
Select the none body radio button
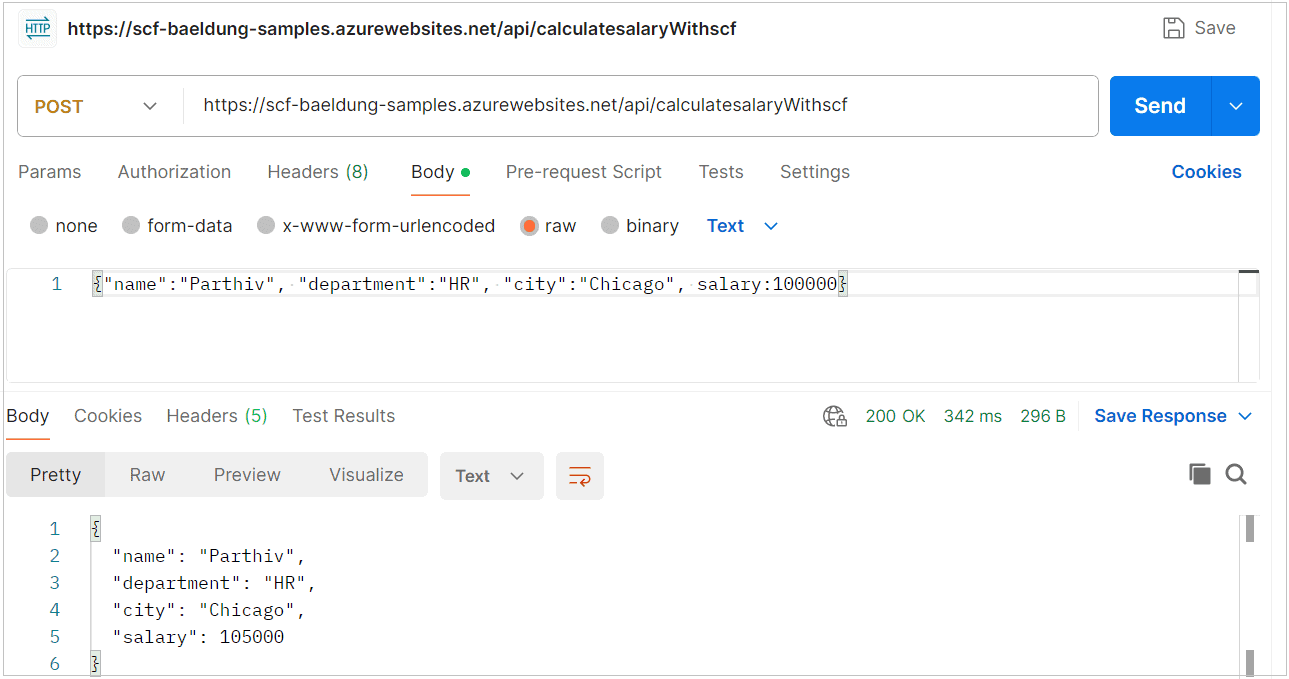pos(39,226)
